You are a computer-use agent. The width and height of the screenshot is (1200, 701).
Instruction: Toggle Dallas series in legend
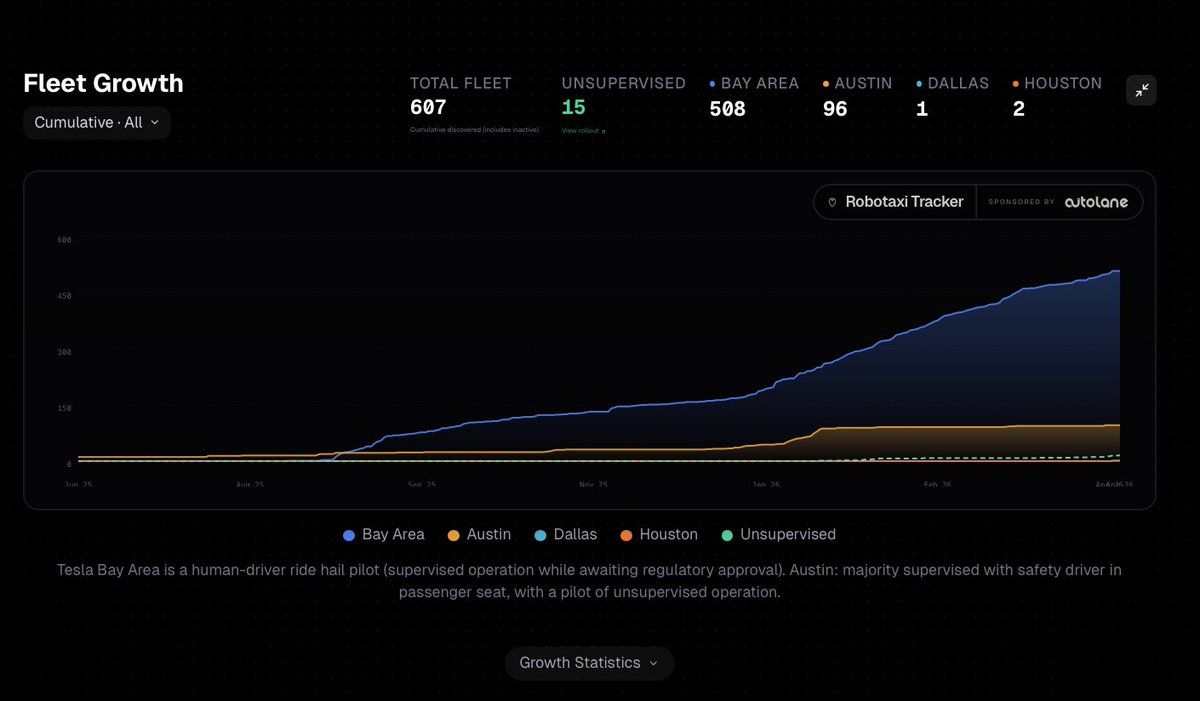564,535
